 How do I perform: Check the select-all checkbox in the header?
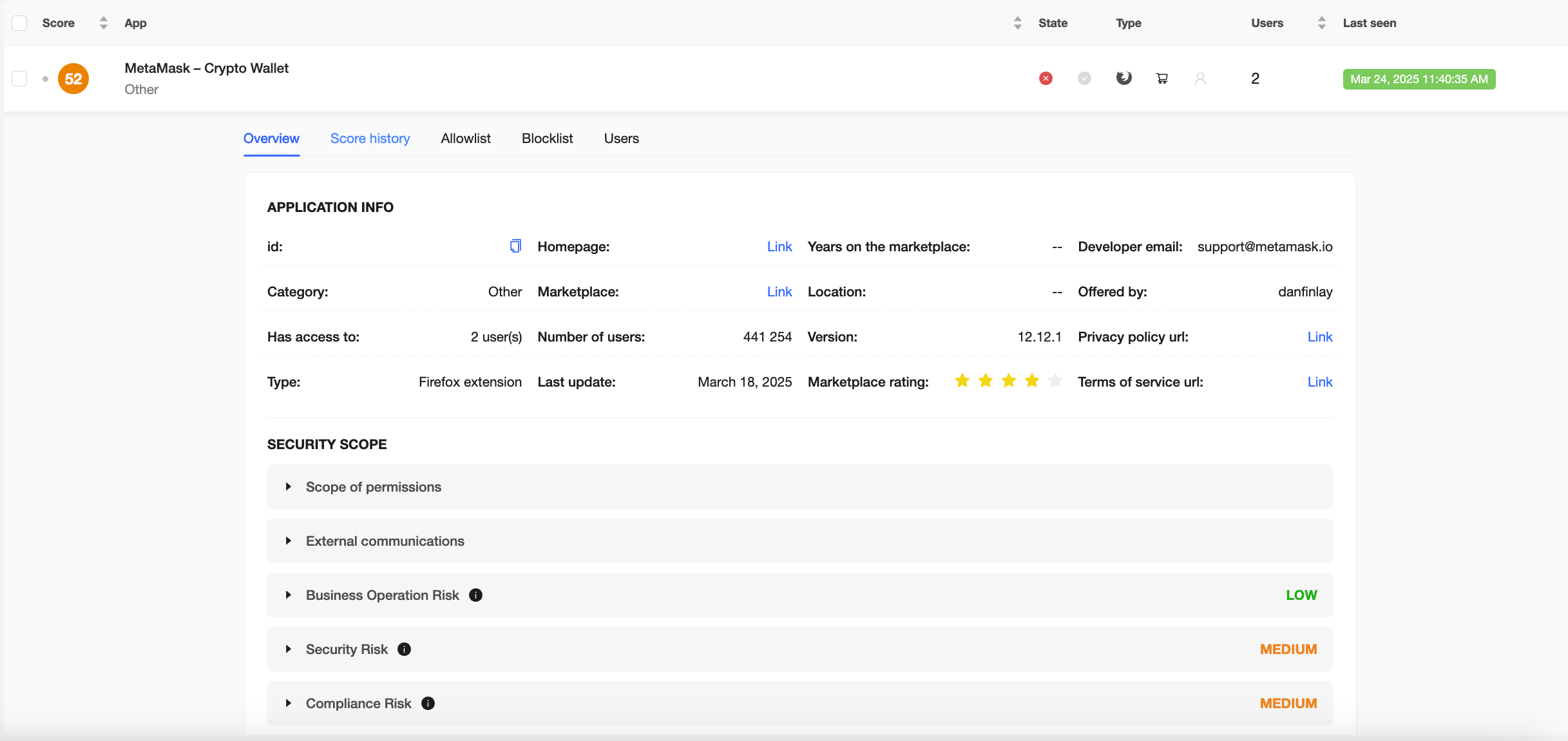click(x=20, y=23)
